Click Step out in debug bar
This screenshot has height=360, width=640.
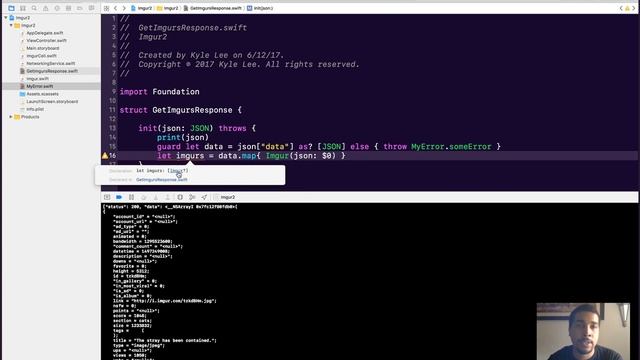tap(167, 197)
